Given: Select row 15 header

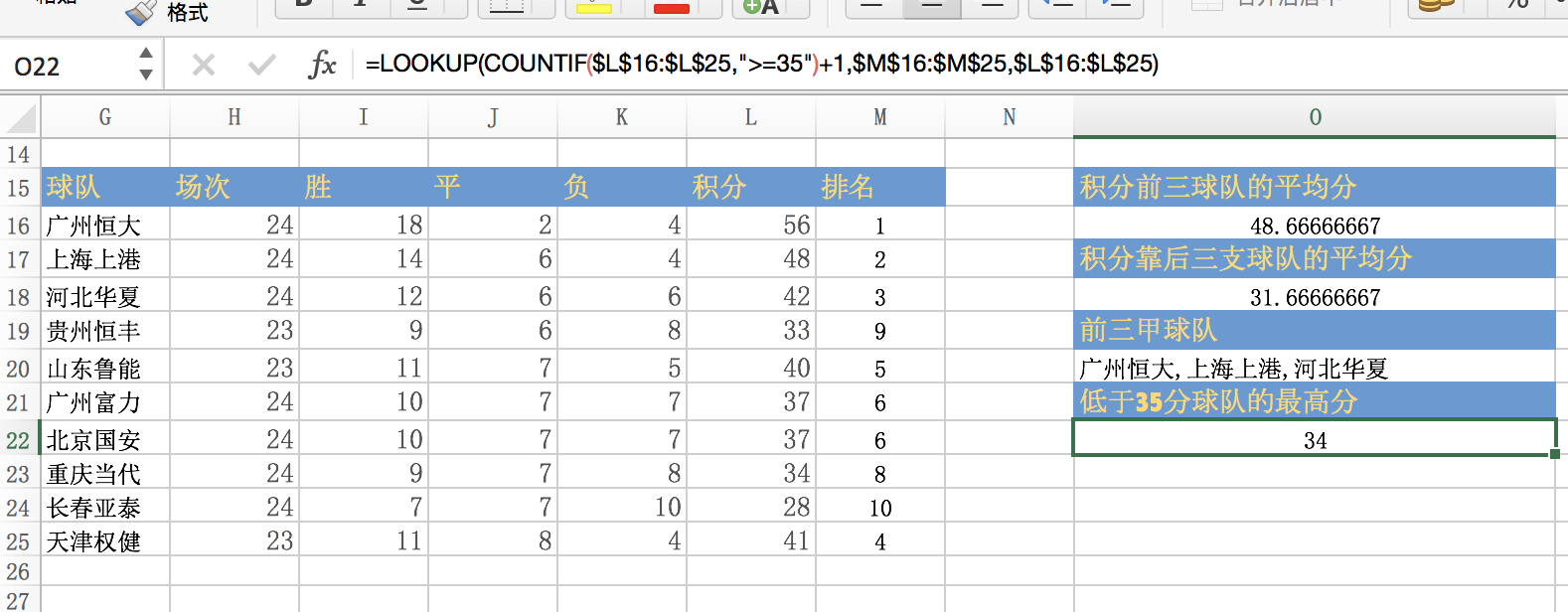Looking at the screenshot, I should point(19,188).
